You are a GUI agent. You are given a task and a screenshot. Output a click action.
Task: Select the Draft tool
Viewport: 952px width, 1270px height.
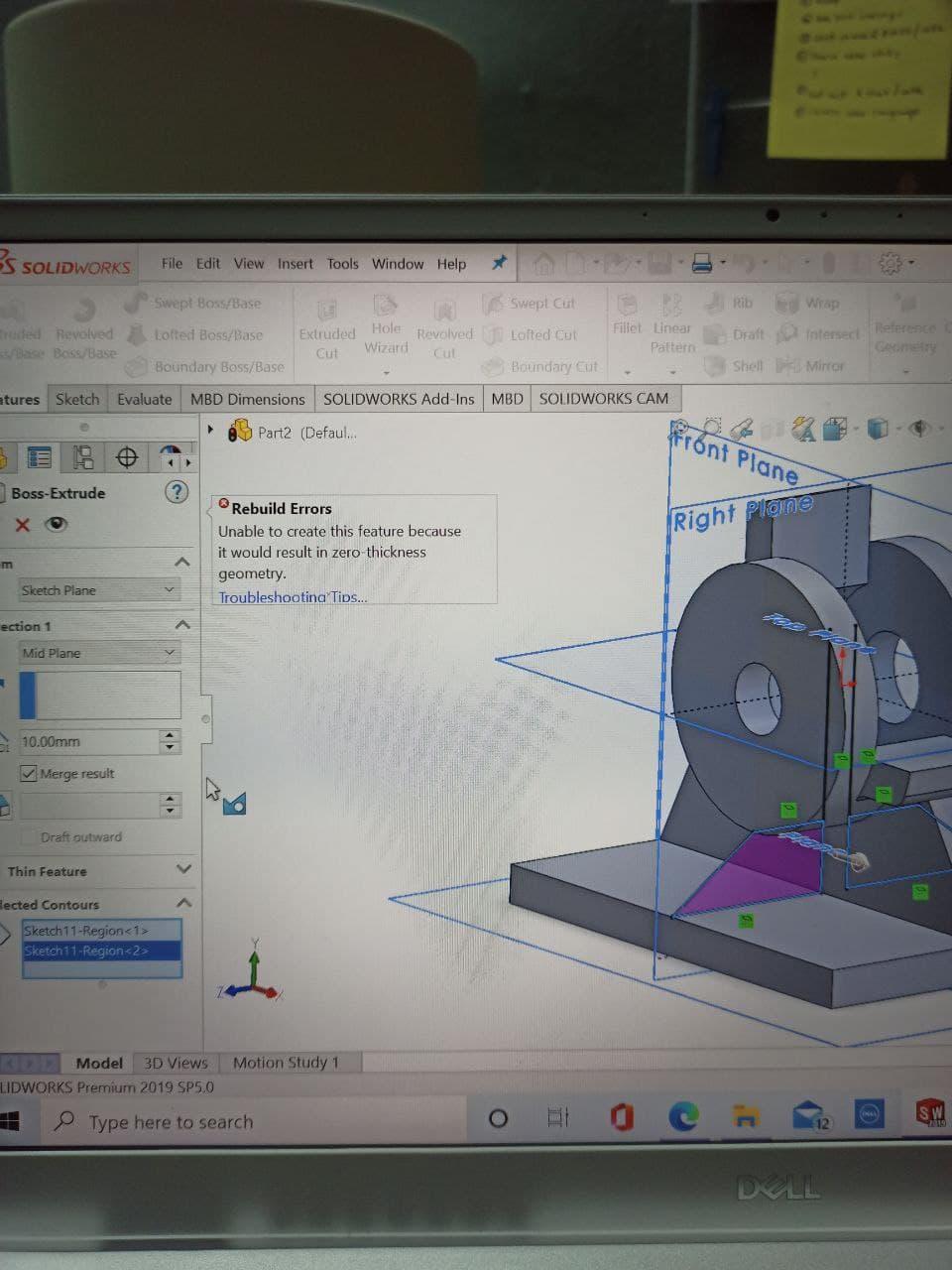coord(735,334)
